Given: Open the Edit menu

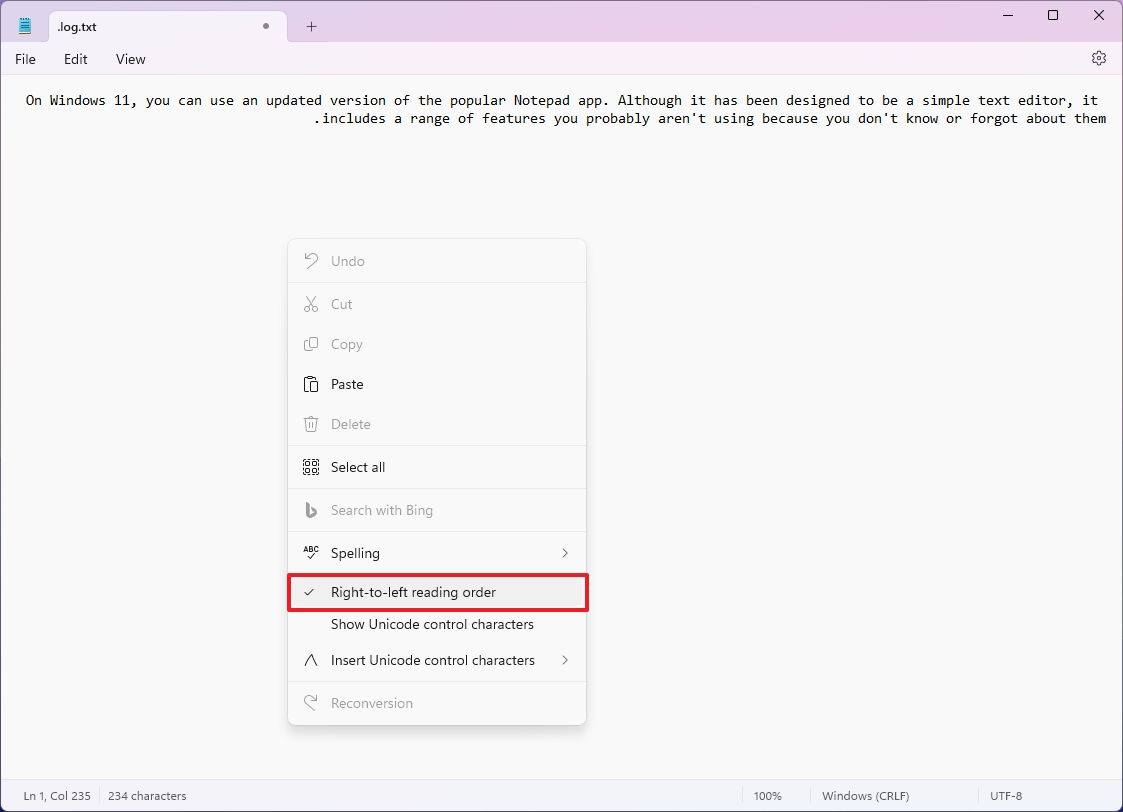Looking at the screenshot, I should click(75, 59).
